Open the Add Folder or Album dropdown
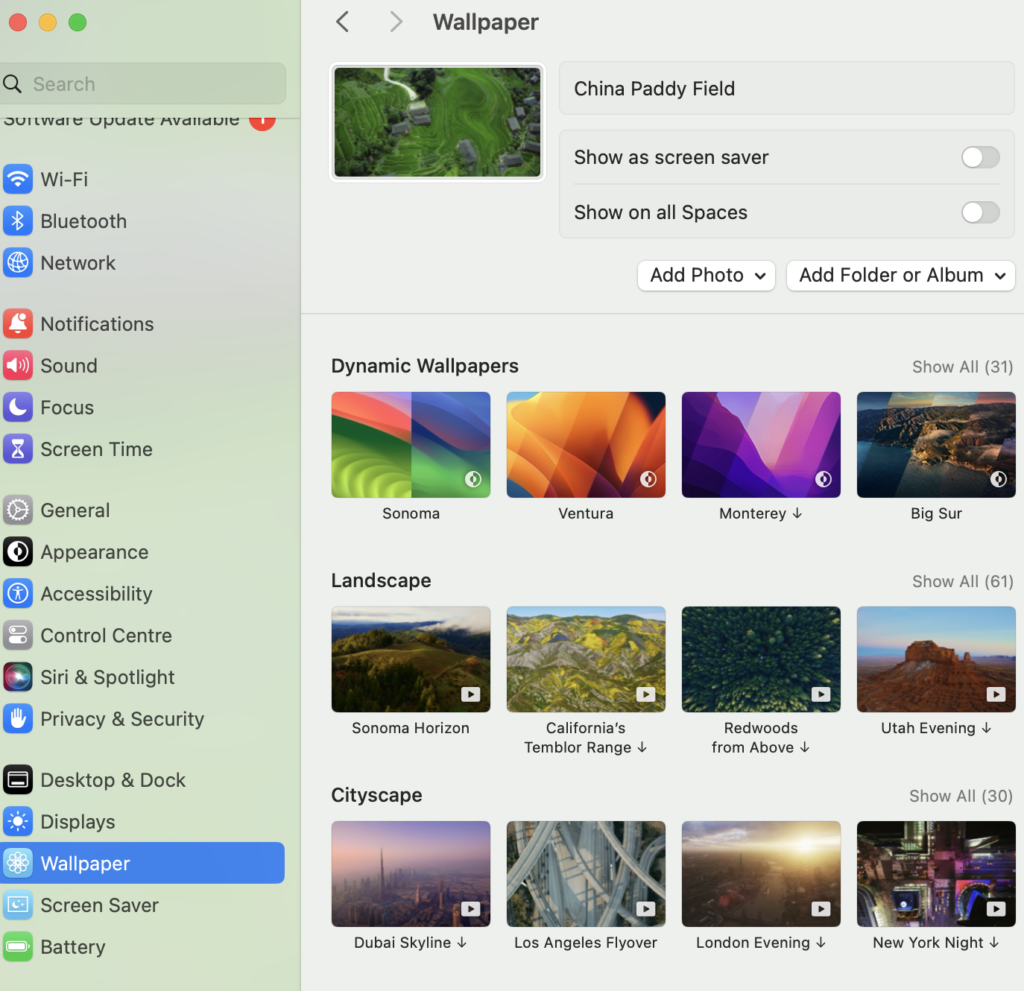Screen dimensions: 1024x991 [900, 275]
